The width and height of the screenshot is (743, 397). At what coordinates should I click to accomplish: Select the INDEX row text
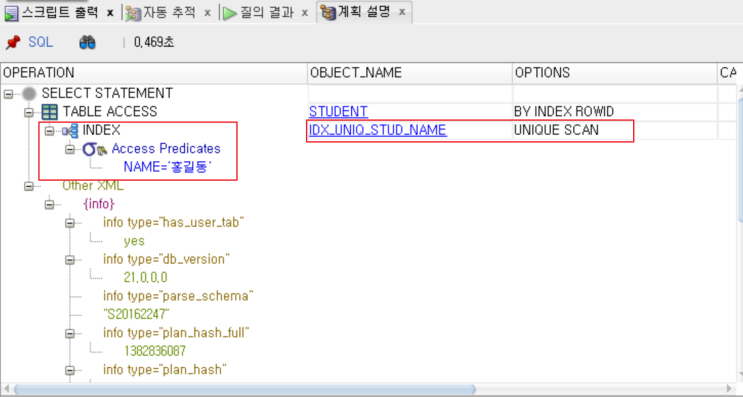click(101, 130)
